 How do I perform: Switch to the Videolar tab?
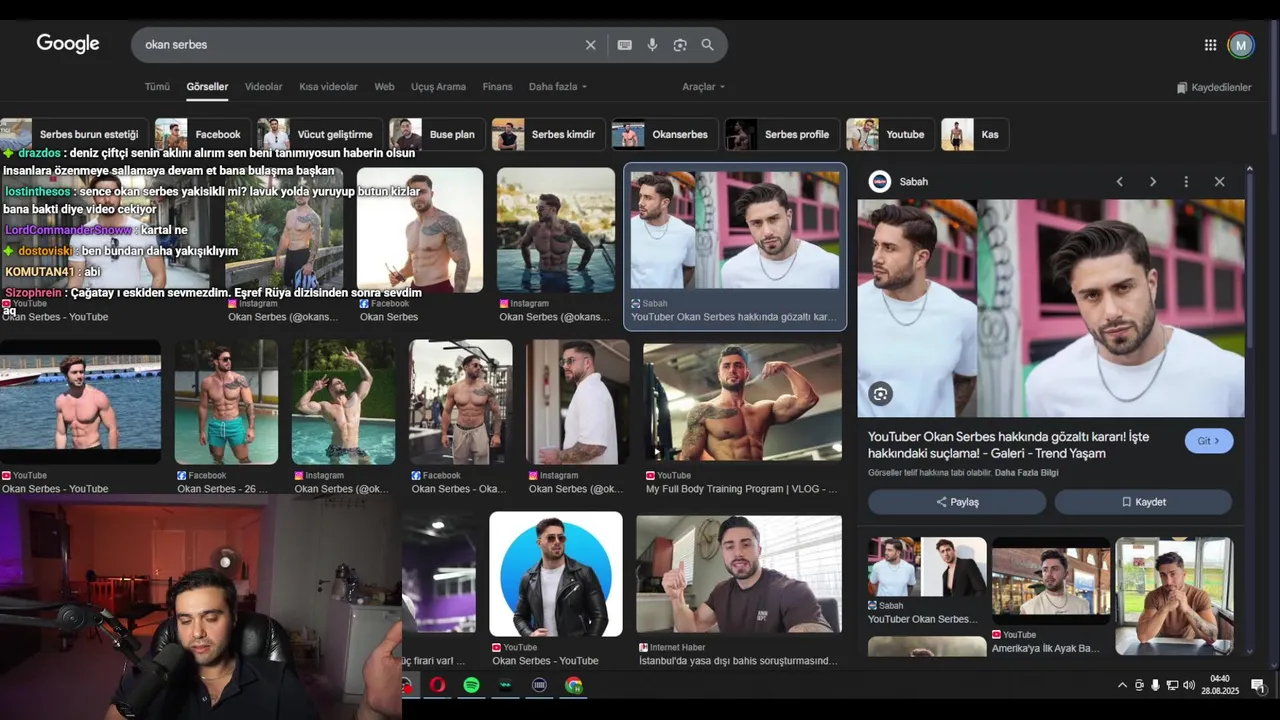(x=264, y=87)
